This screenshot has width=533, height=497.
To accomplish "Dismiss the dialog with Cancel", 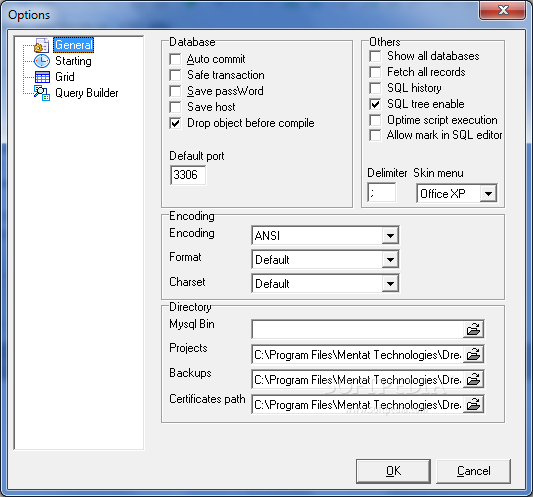I will 474,471.
